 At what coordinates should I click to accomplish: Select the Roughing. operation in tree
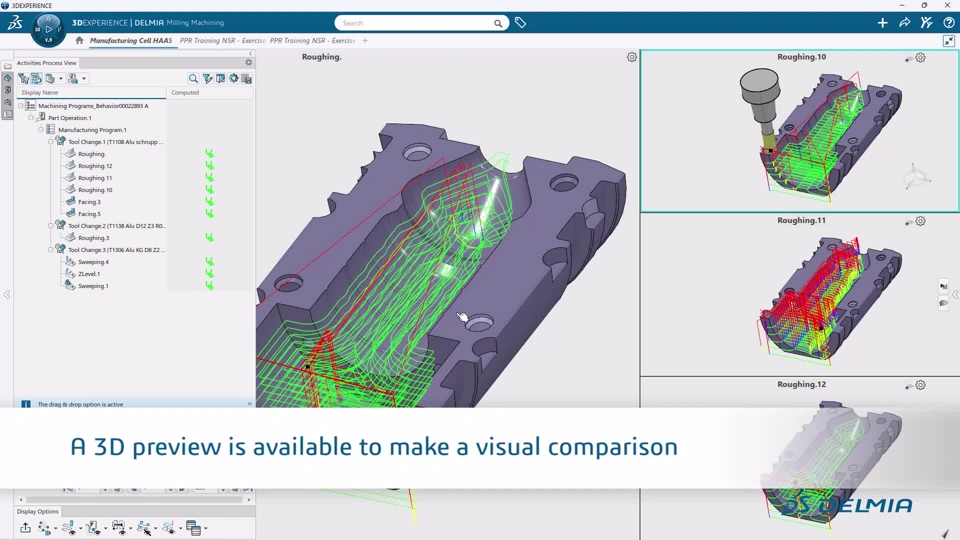(92, 154)
